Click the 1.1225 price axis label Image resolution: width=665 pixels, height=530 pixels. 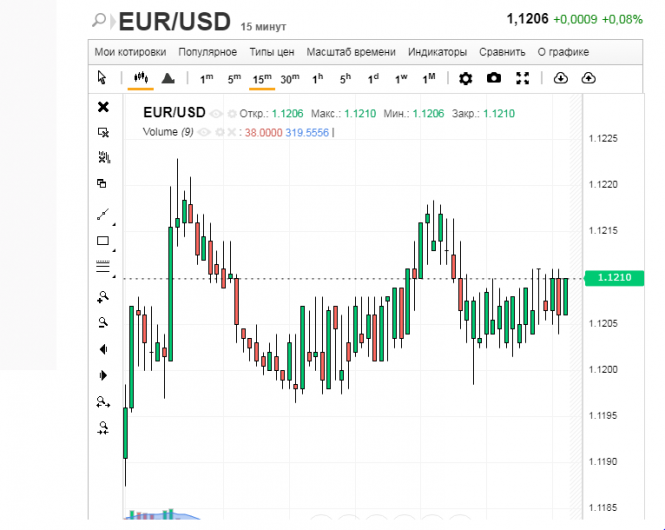(x=603, y=139)
